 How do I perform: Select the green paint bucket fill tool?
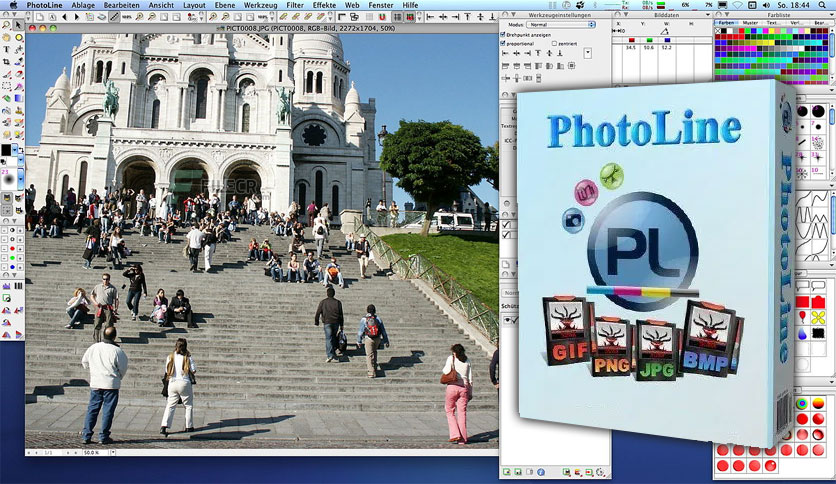(6, 99)
